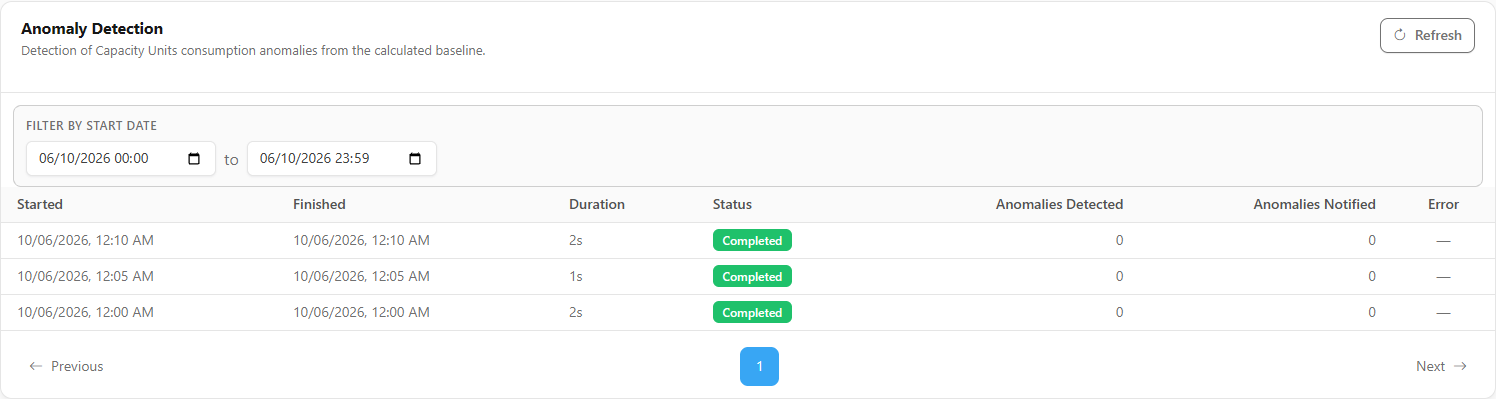Click the 06/10/2026 23:59 end date input
Screen dimensions: 1496x399
(x=342, y=158)
